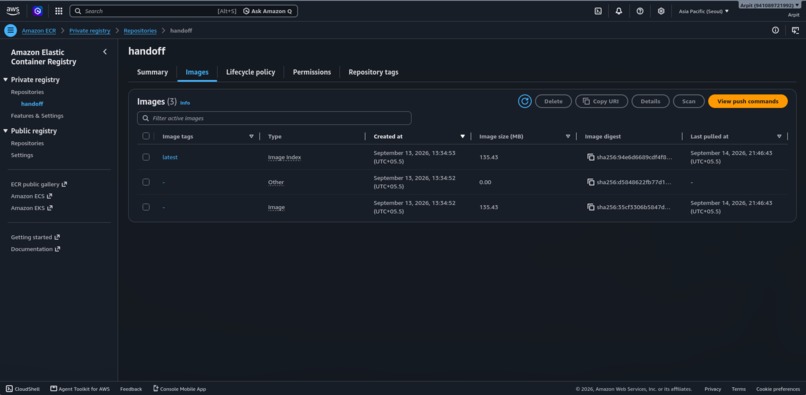This screenshot has width=806, height=395.
Task: Click the Details button
Action: click(650, 101)
